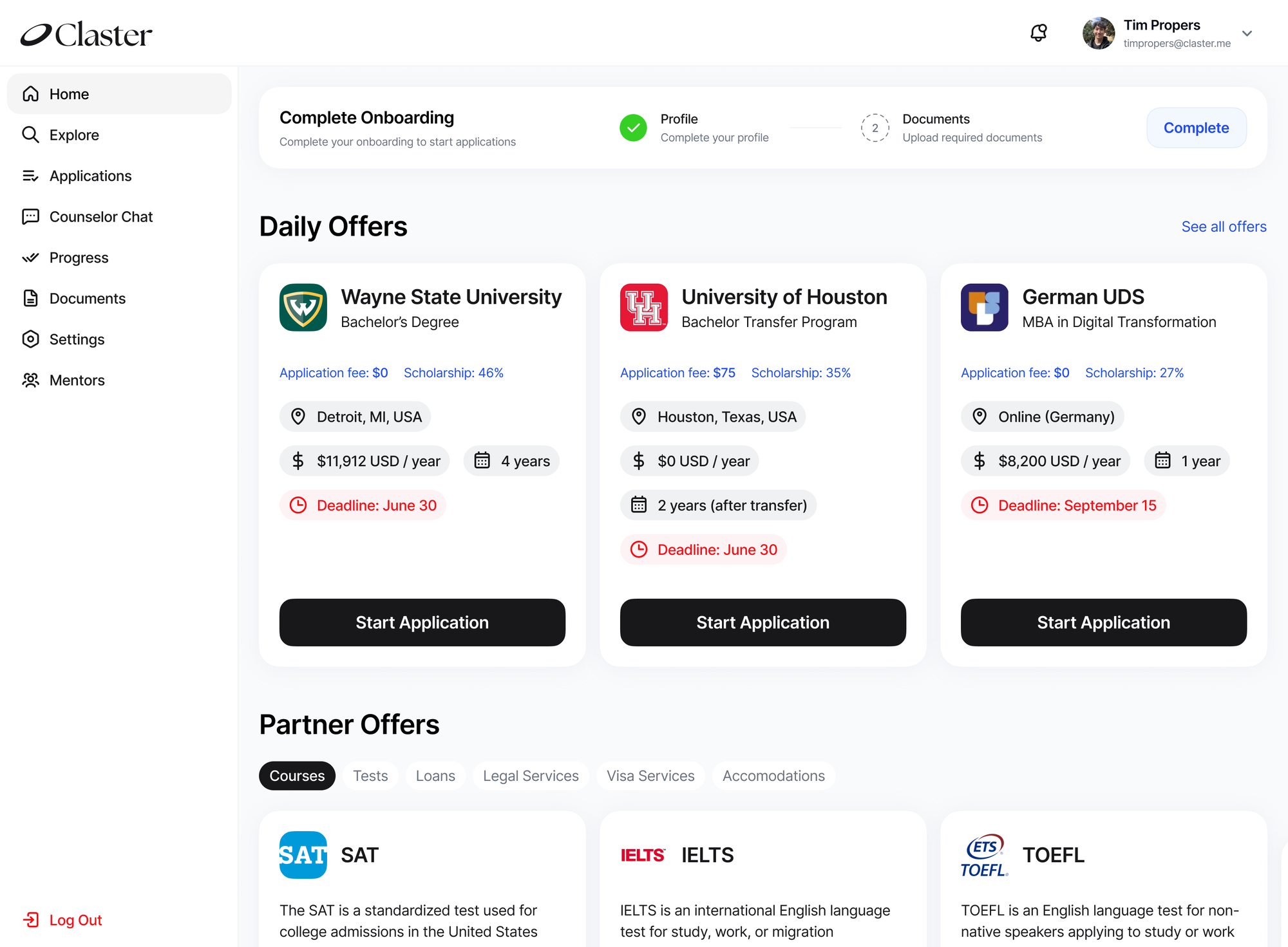The height and width of the screenshot is (947, 1288).
Task: Start Application for German UDS
Action: (1103, 623)
